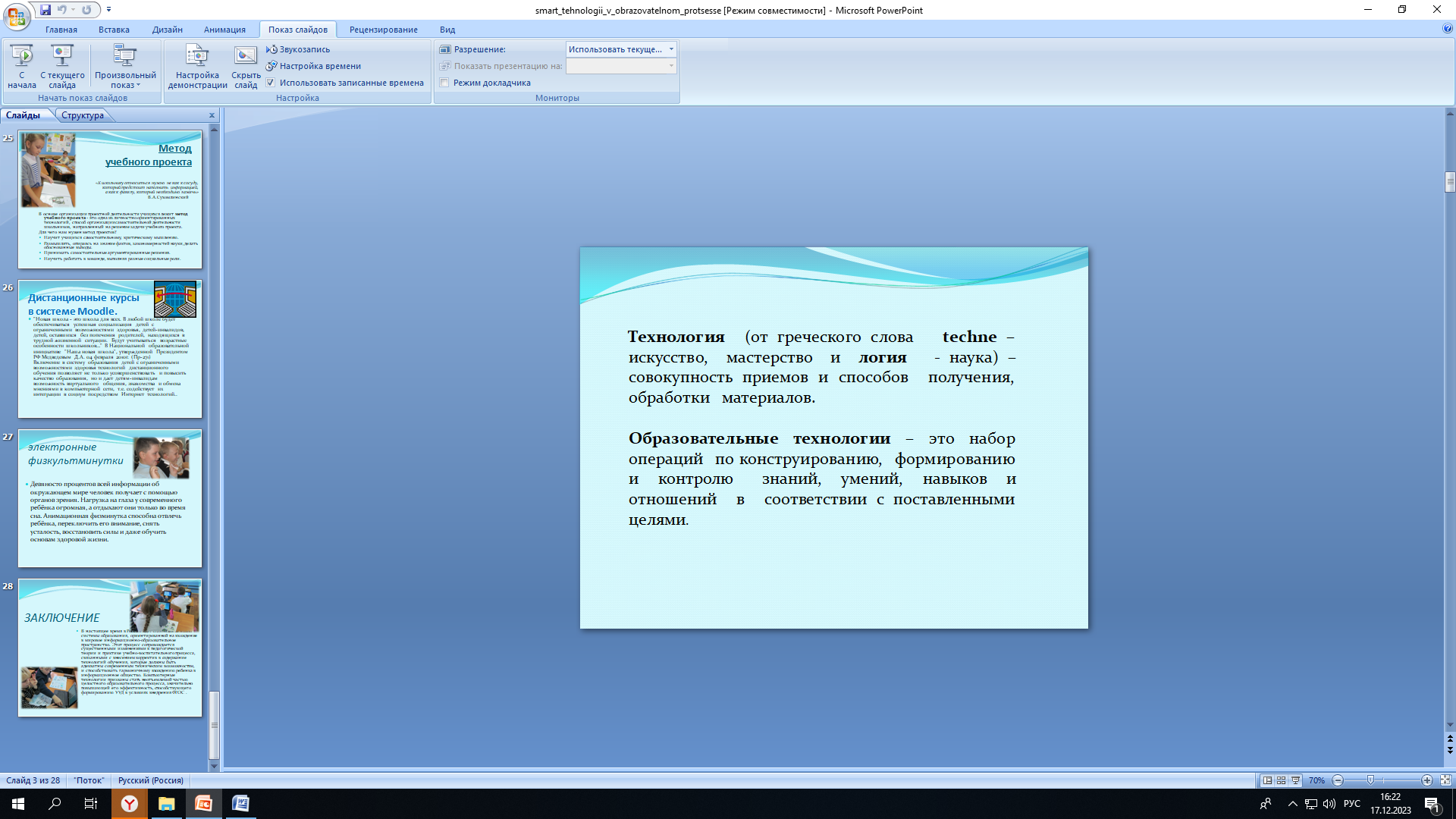Click the zoom in plus button
1456x819 pixels.
(1426, 780)
